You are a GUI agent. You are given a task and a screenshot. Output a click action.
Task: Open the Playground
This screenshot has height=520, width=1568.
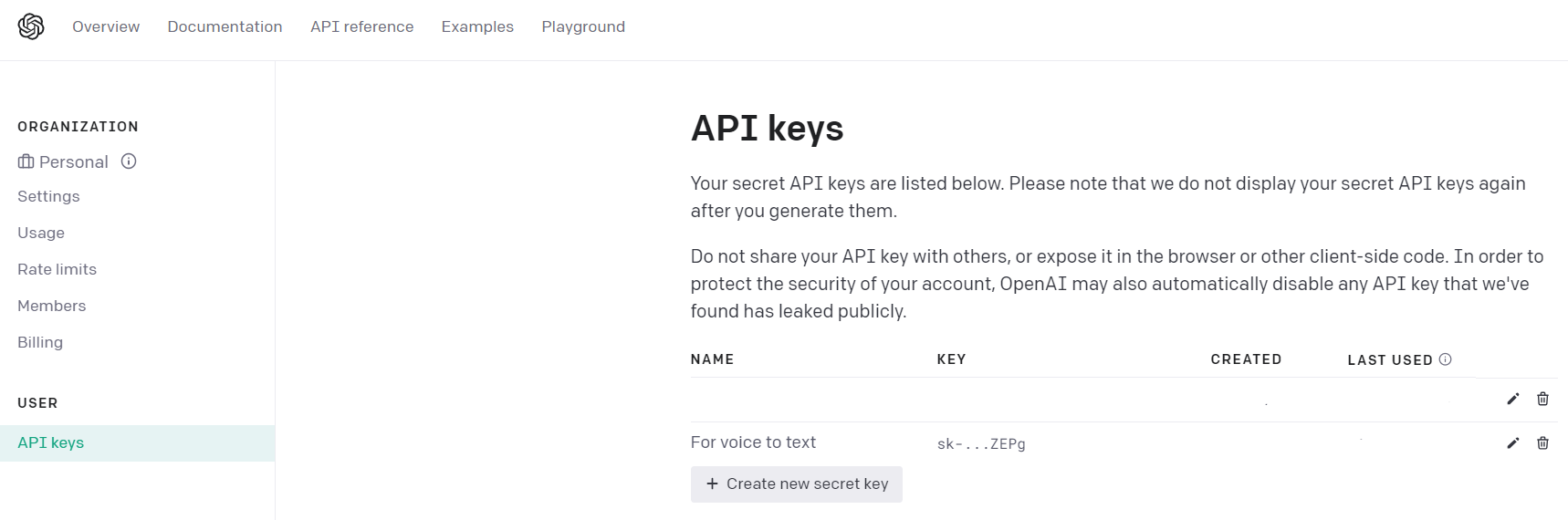[583, 26]
